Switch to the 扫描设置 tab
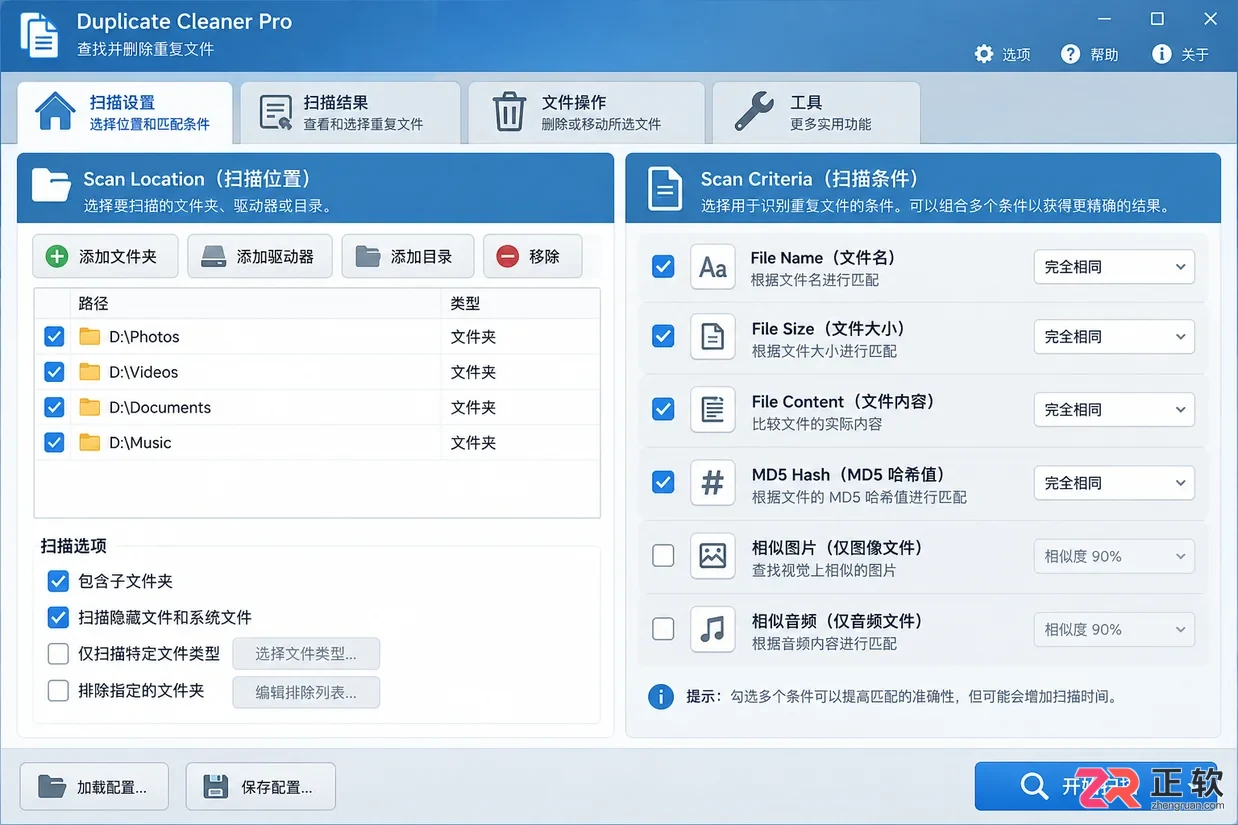The width and height of the screenshot is (1238, 825). click(125, 113)
